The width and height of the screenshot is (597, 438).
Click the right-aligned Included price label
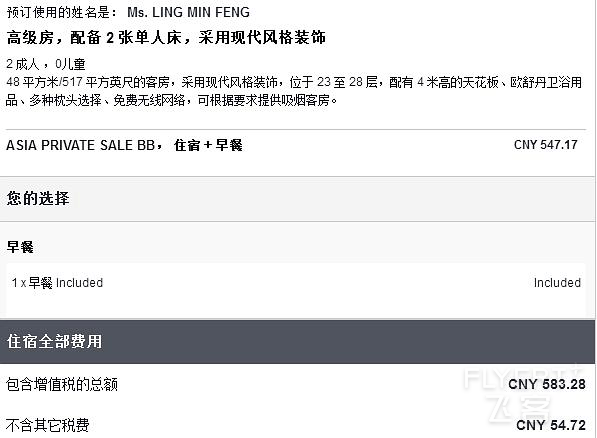click(x=557, y=283)
